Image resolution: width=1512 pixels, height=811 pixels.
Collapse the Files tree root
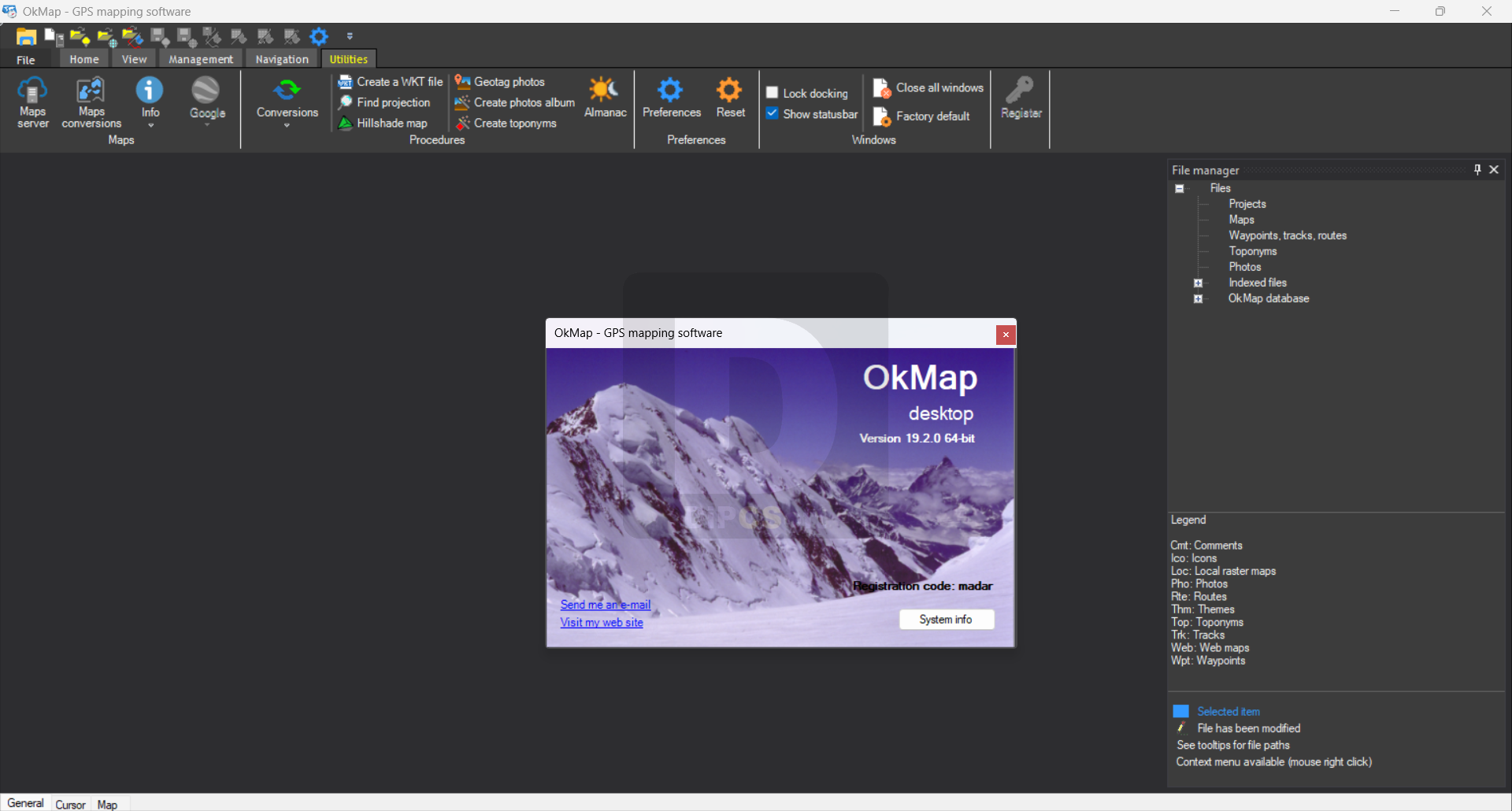[1180, 189]
